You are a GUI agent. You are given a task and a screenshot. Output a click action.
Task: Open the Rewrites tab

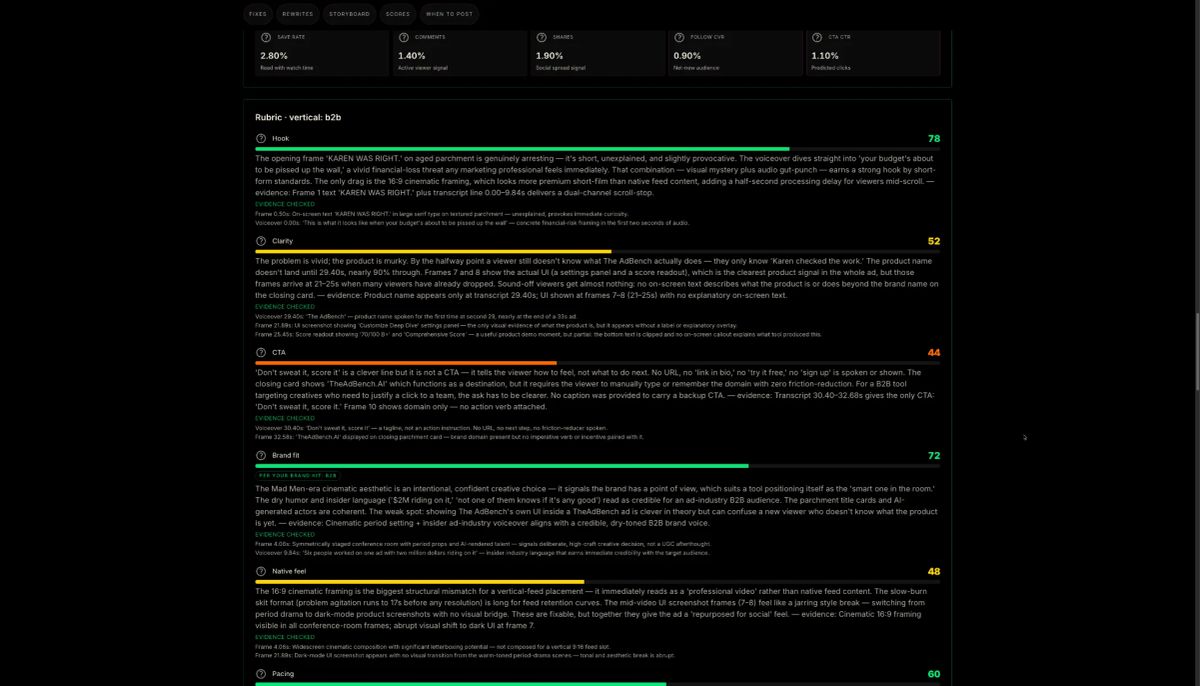click(x=298, y=14)
